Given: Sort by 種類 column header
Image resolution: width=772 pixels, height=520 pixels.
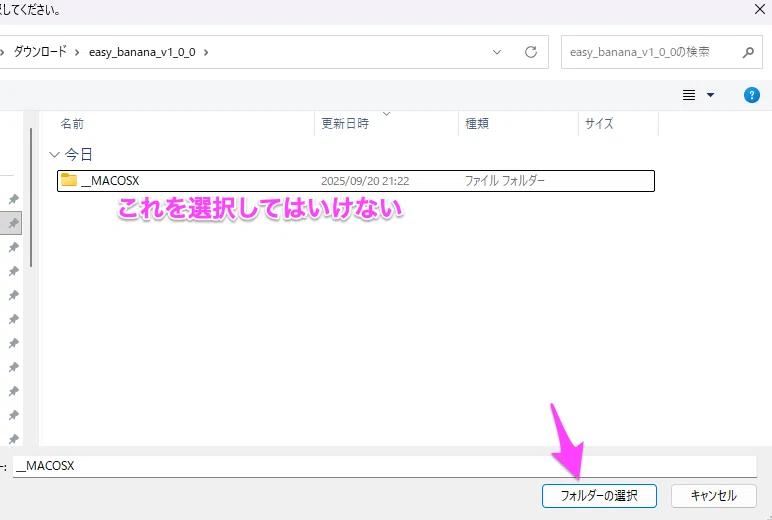Looking at the screenshot, I should (x=477, y=124).
